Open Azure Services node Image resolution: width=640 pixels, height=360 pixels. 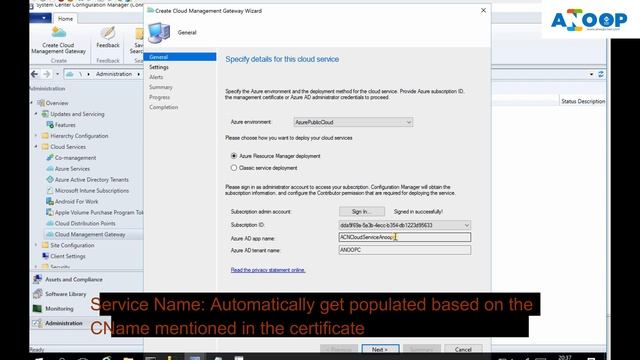pyautogui.click(x=72, y=169)
